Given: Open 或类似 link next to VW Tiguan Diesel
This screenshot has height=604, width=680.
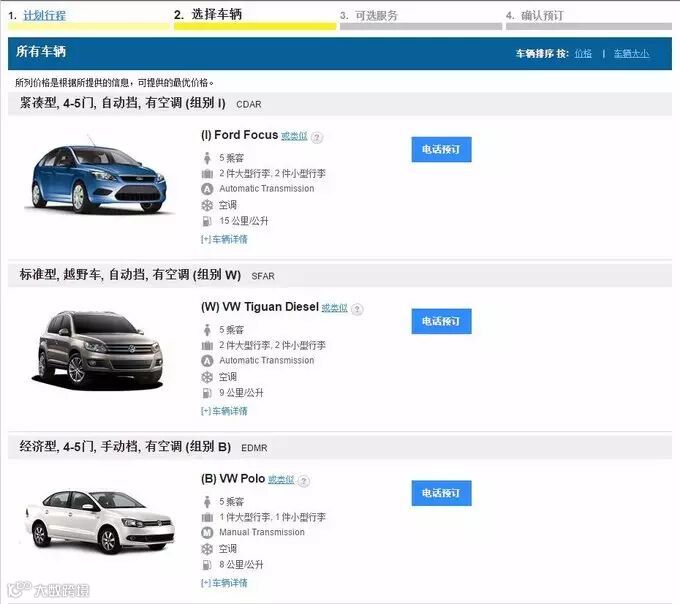Looking at the screenshot, I should [334, 308].
